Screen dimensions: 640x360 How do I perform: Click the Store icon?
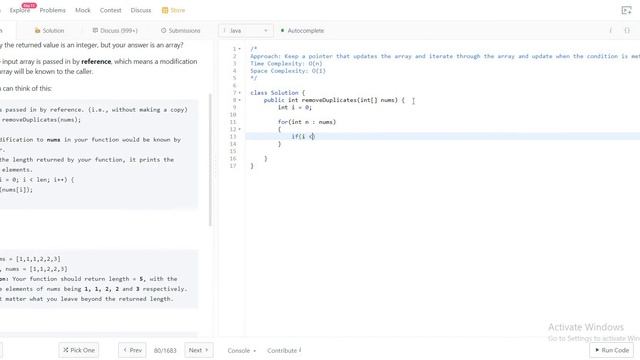click(x=165, y=10)
